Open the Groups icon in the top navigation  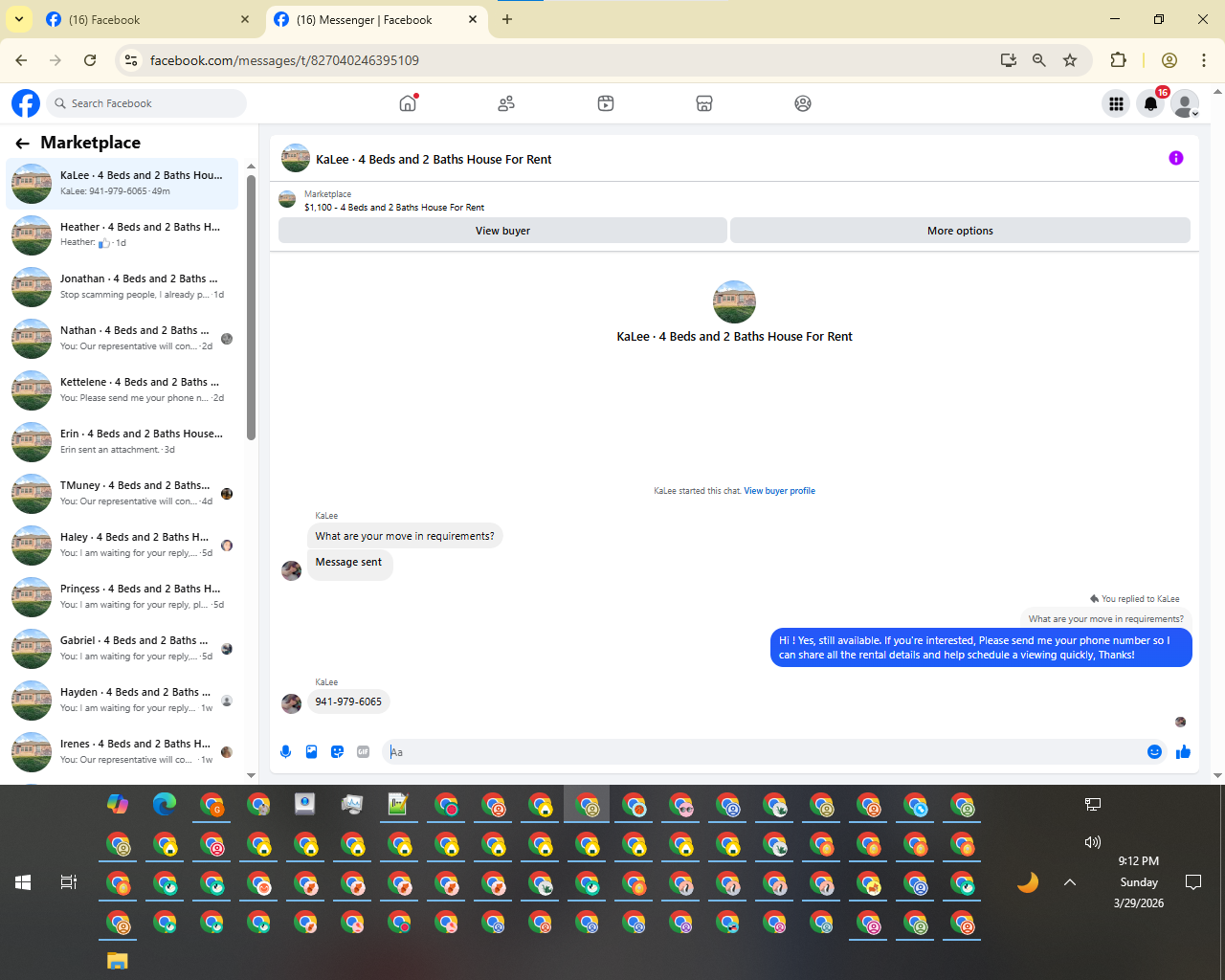pyautogui.click(x=803, y=103)
